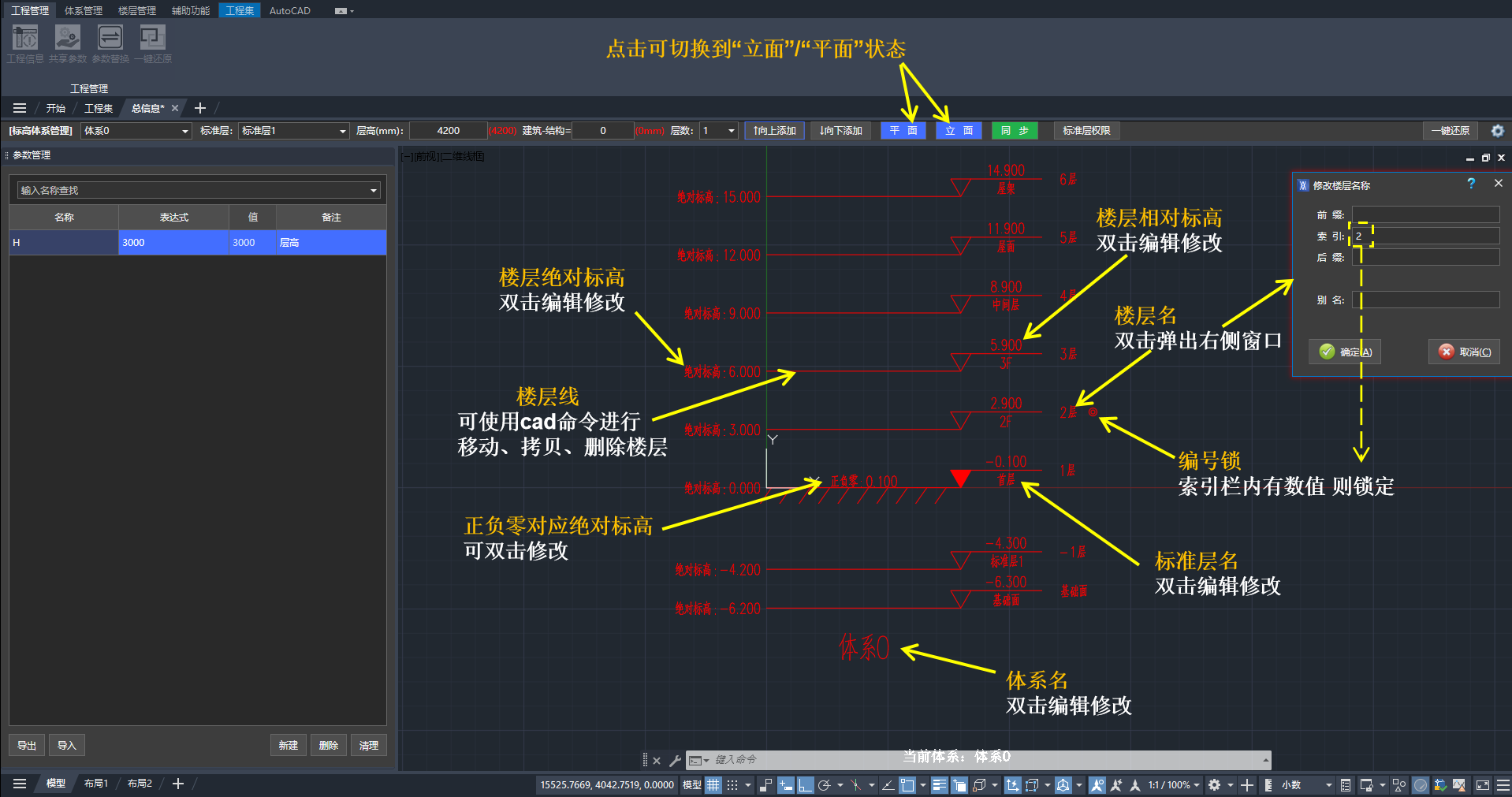Click the clean screen icon in status bar
The width and height of the screenshot is (1512, 797).
1482,785
